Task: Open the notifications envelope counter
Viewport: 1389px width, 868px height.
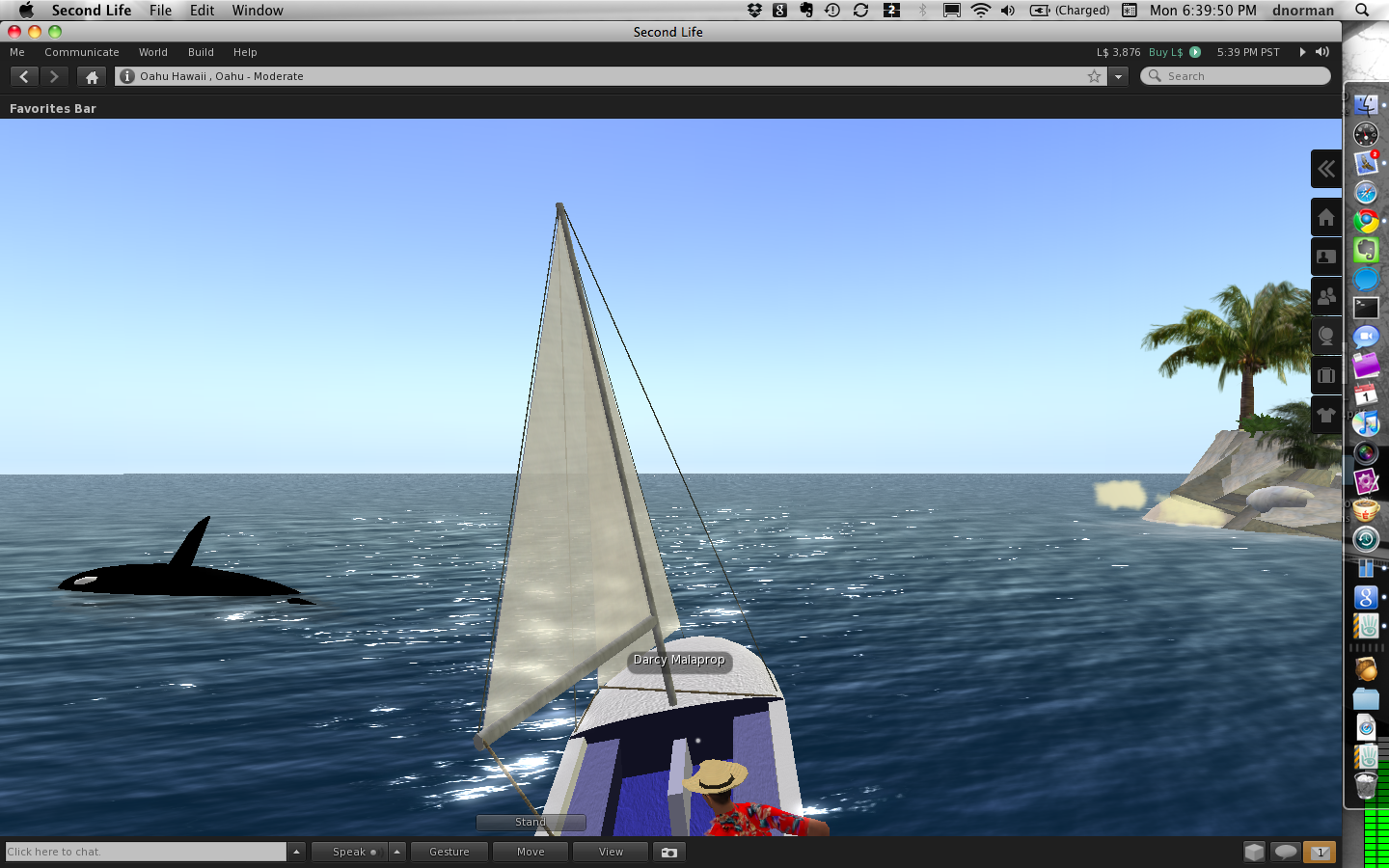Action: click(1320, 852)
